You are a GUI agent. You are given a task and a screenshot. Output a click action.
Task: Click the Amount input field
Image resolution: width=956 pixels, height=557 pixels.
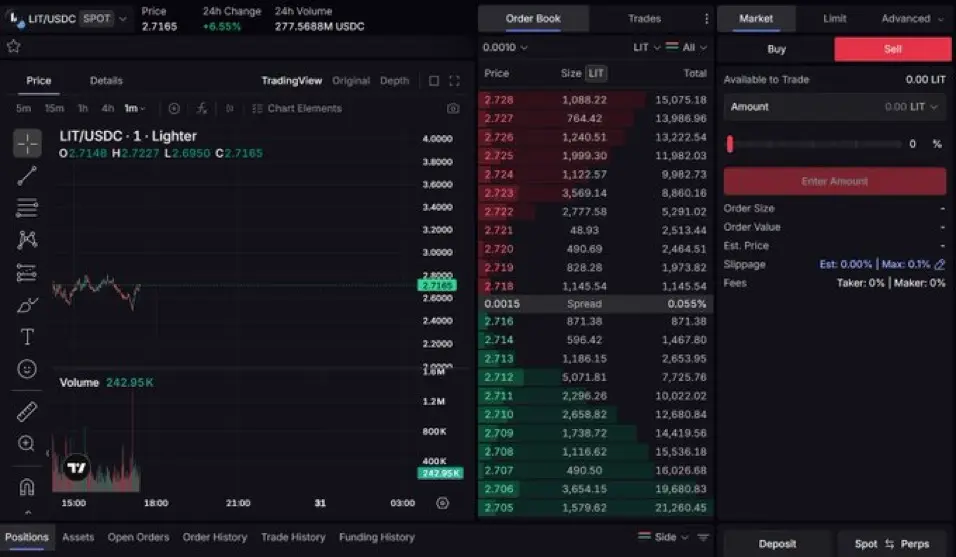[x=835, y=107]
